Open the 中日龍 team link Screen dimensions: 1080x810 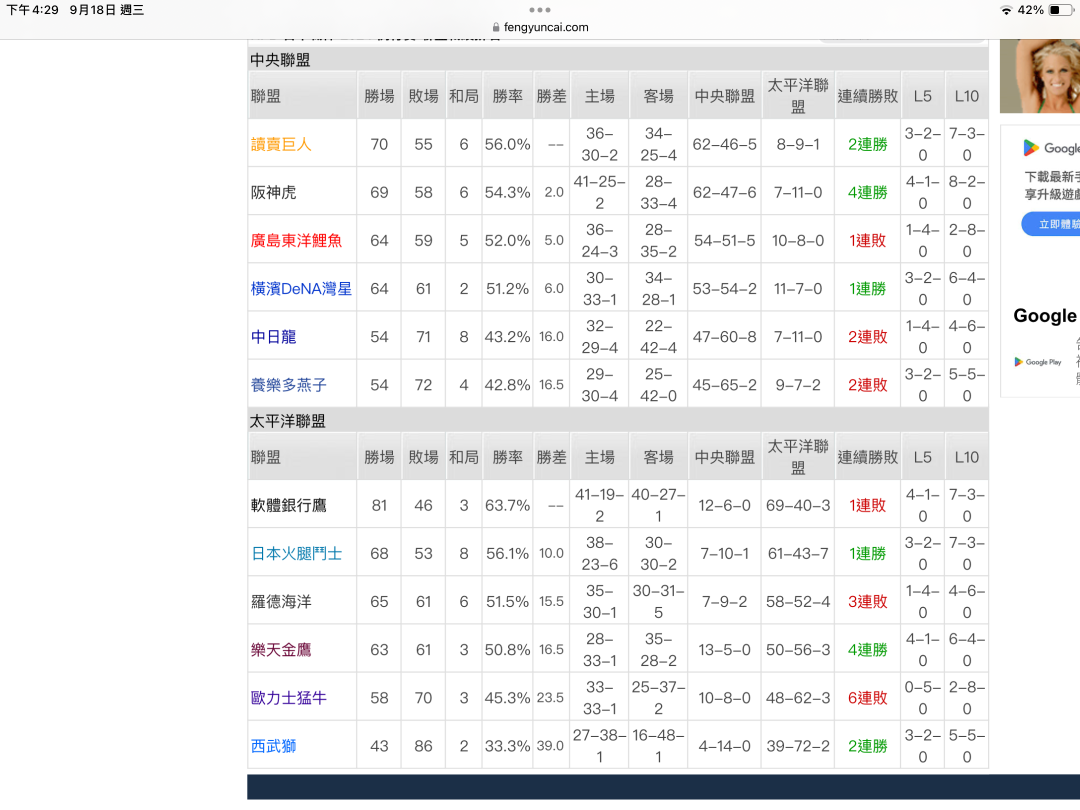[x=273, y=337]
